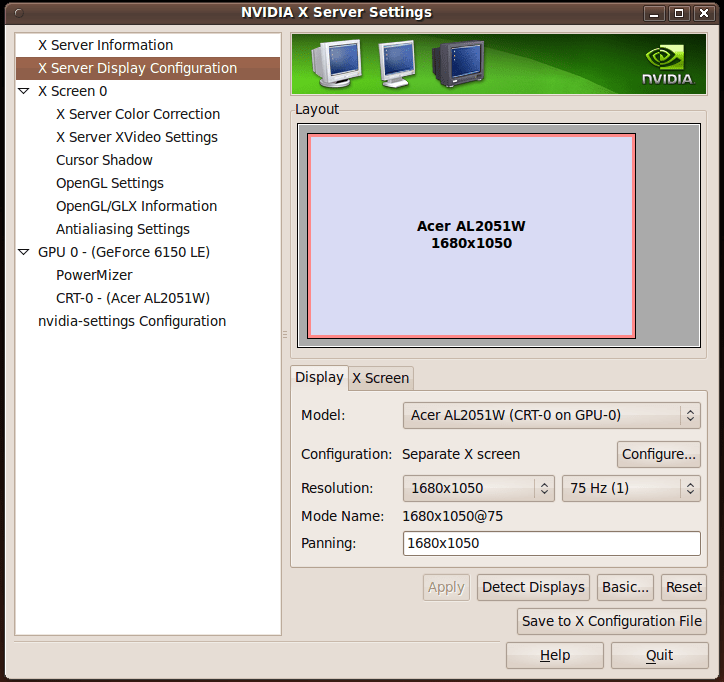The height and width of the screenshot is (682, 724).
Task: Collapse the GPU 0 GeForce 6150 LE node
Action: pyautogui.click(x=24, y=253)
